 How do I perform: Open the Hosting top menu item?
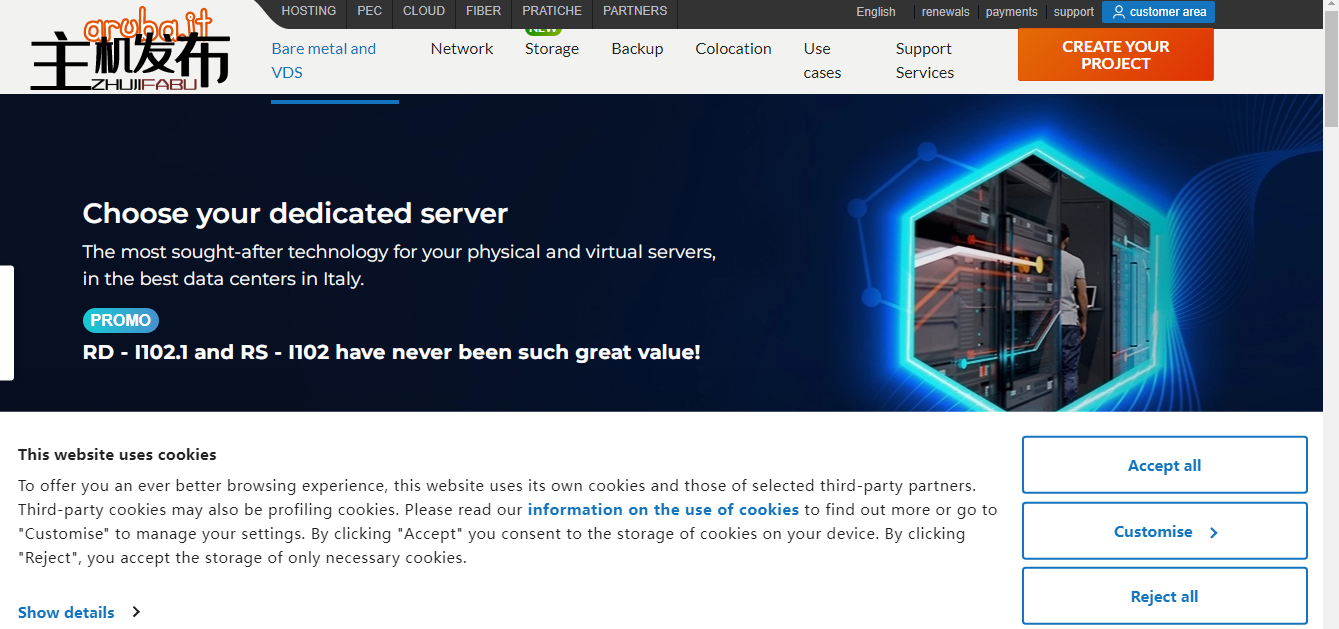click(x=308, y=11)
